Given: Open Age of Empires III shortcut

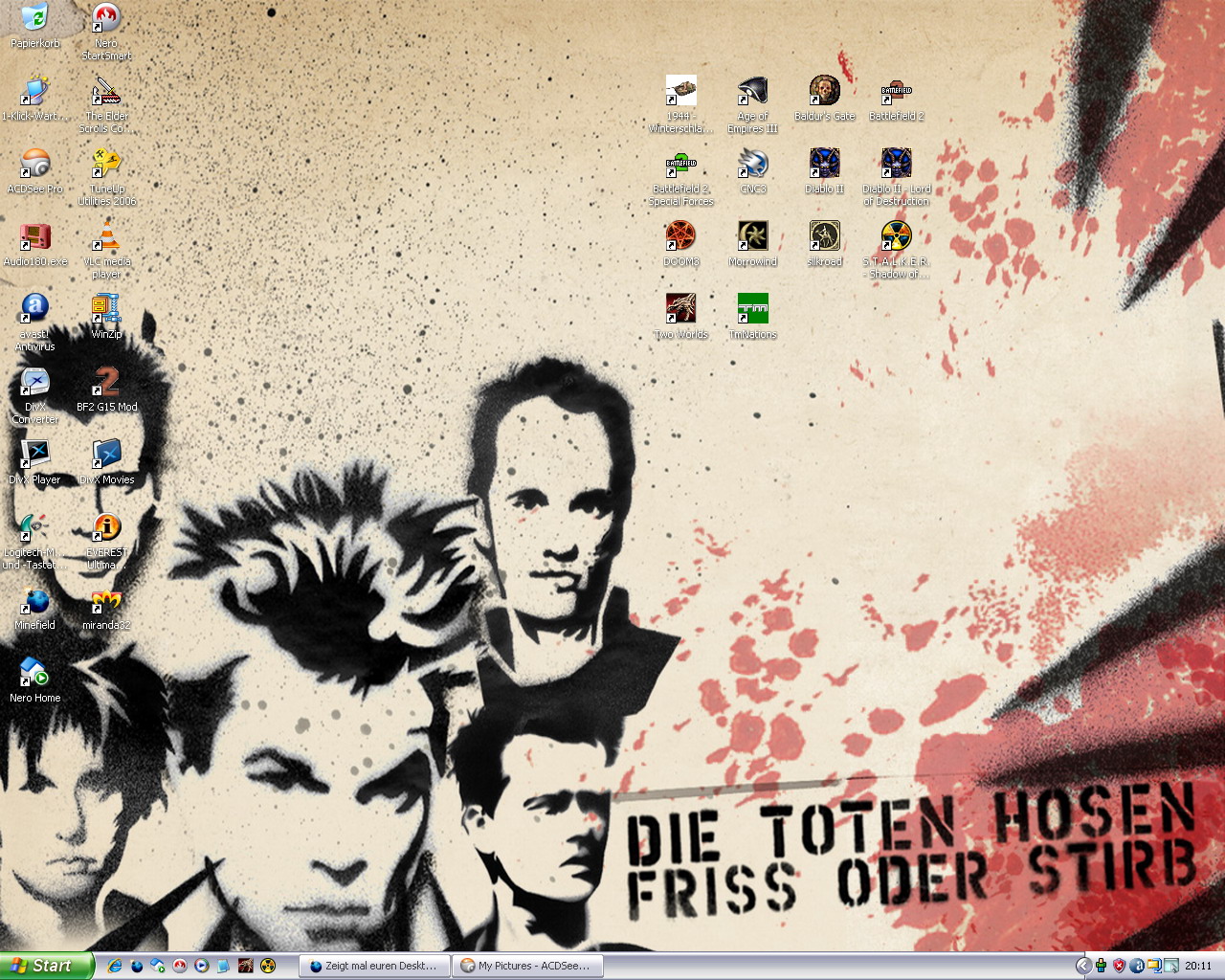Looking at the screenshot, I should point(752,104).
